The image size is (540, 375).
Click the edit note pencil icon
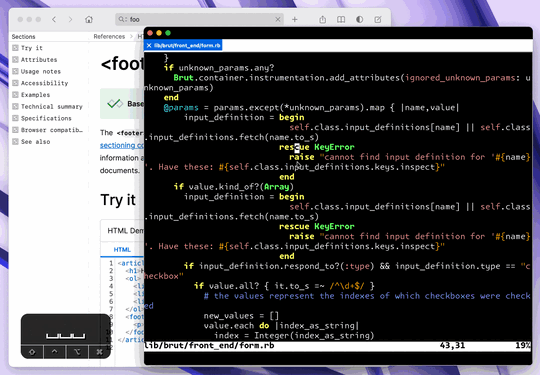378,19
